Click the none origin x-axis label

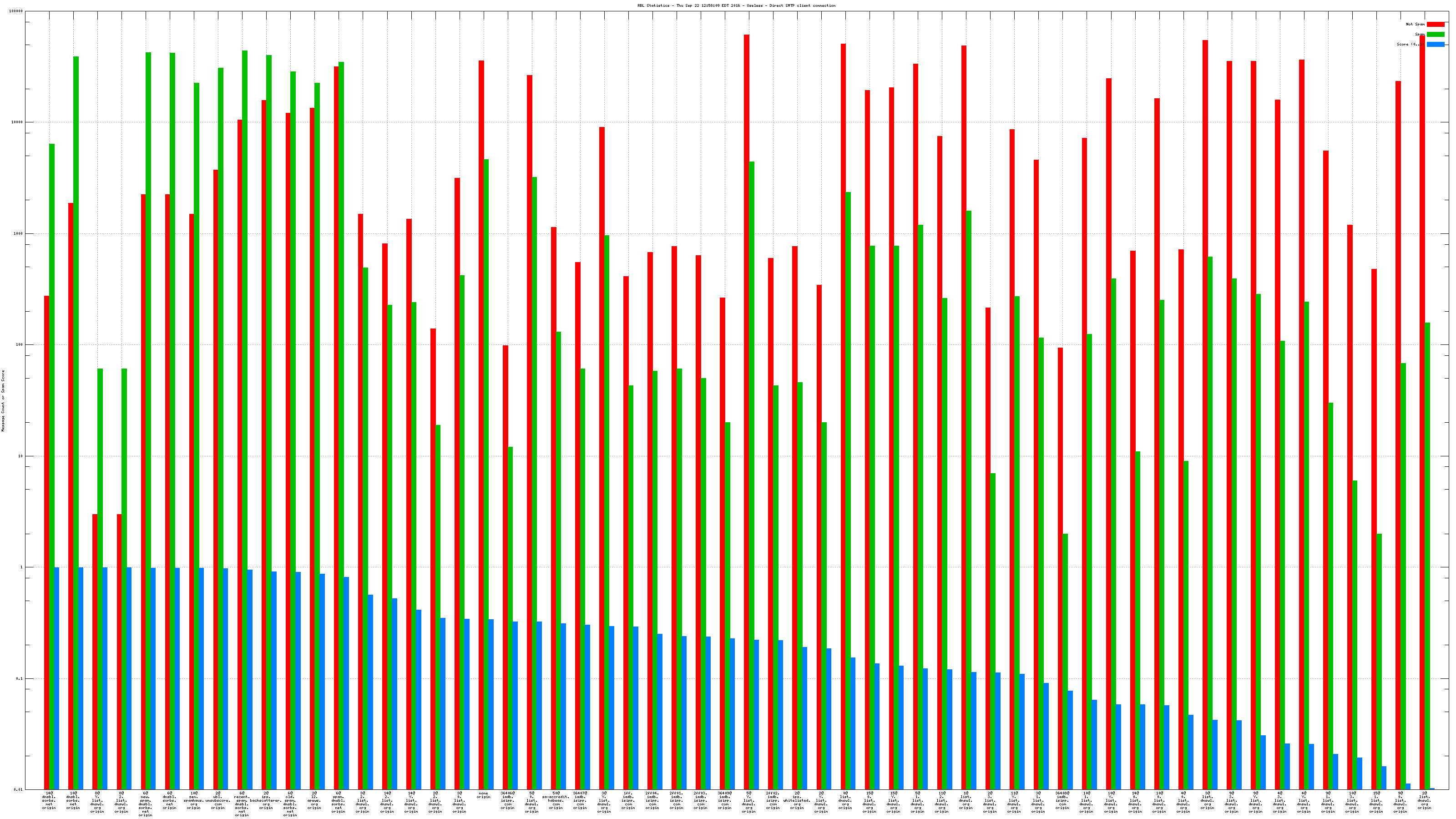483,795
